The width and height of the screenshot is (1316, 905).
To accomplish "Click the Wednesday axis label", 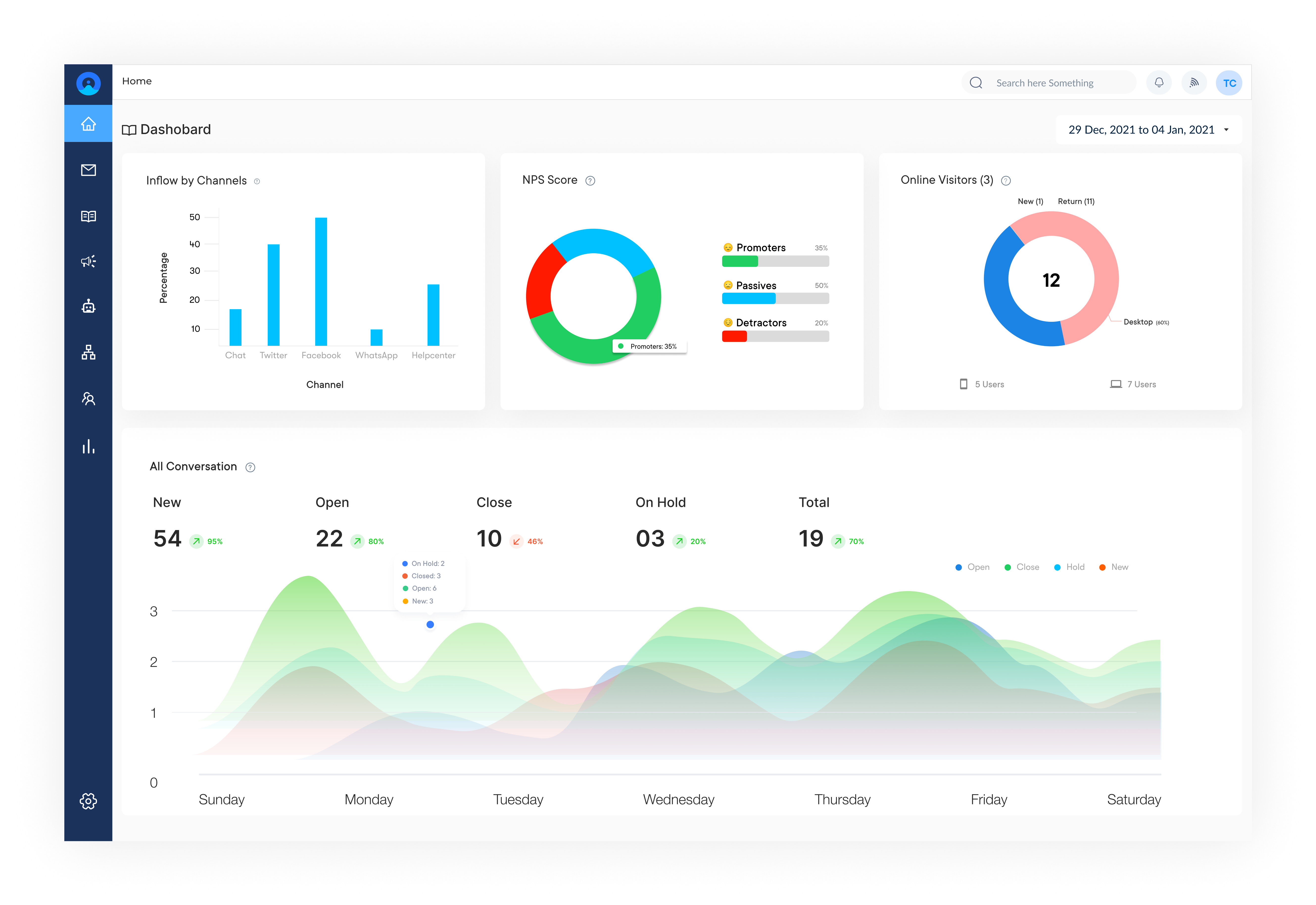I will click(x=678, y=800).
